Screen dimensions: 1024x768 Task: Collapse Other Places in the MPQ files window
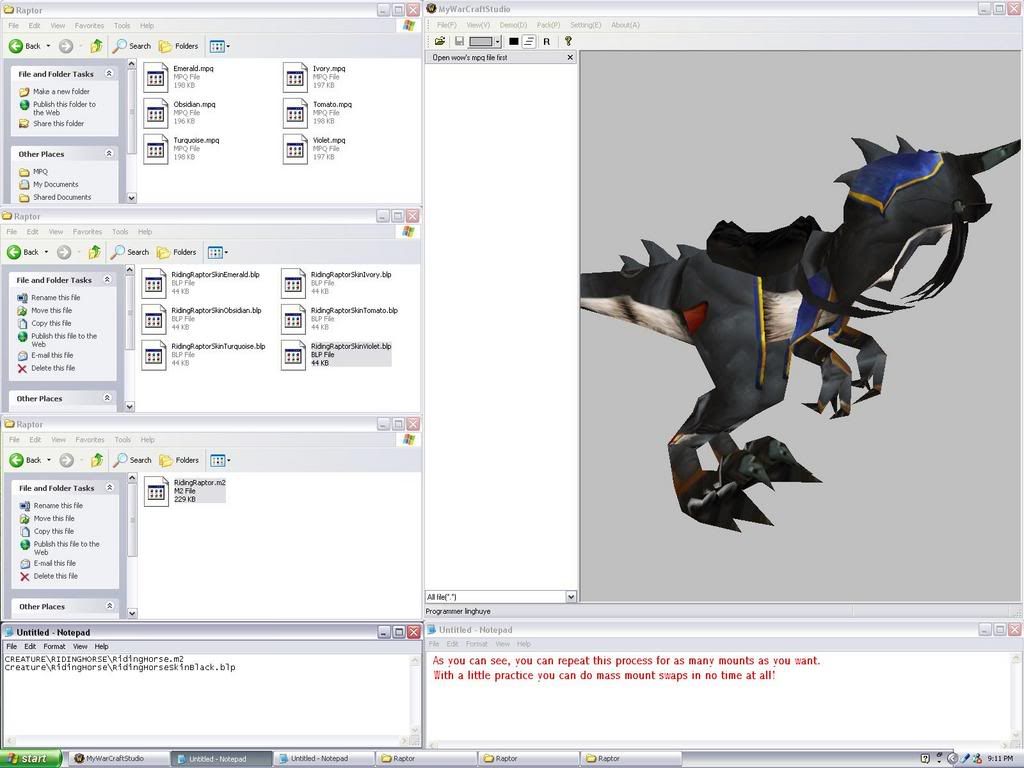109,154
